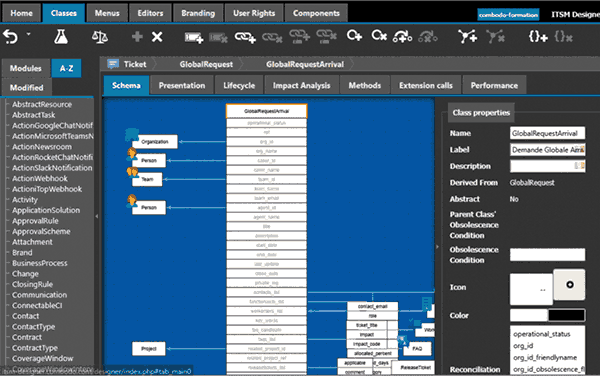Viewport: 600px width, 376px height.
Task: Switch to the Modified list view
Action: (26, 88)
